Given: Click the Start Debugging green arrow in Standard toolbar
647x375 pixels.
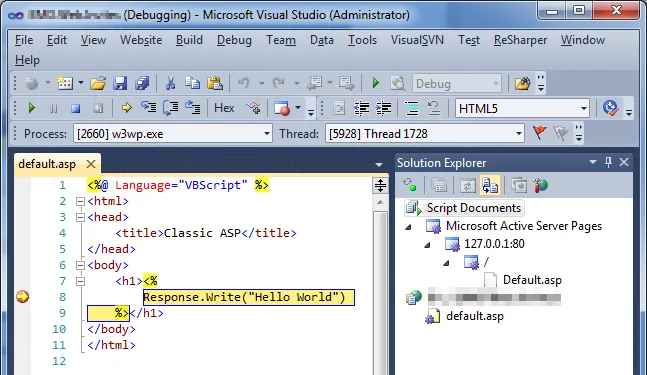Looking at the screenshot, I should pyautogui.click(x=375, y=83).
